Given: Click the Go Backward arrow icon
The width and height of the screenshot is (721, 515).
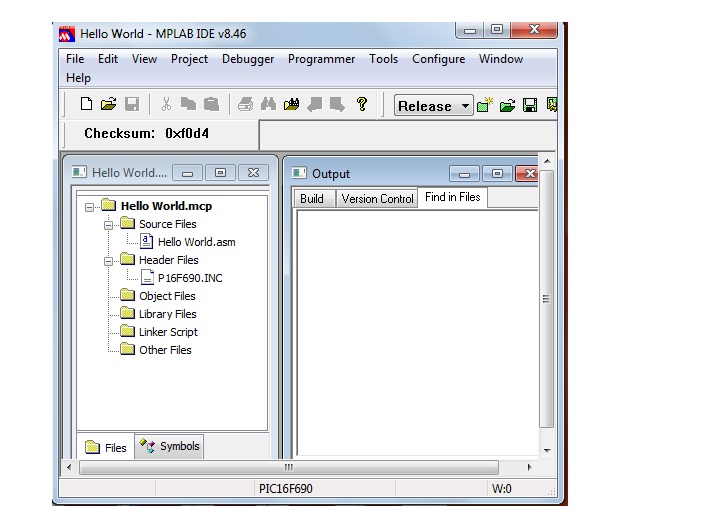Looking at the screenshot, I should [x=315, y=104].
